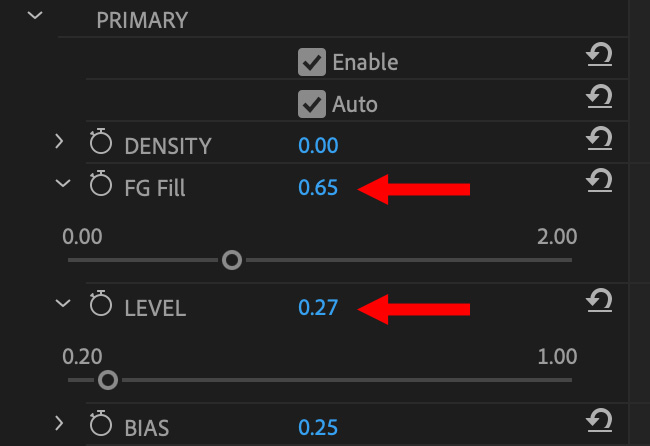The height and width of the screenshot is (446, 650).
Task: Expand the DENSITY property
Action: pos(61,143)
